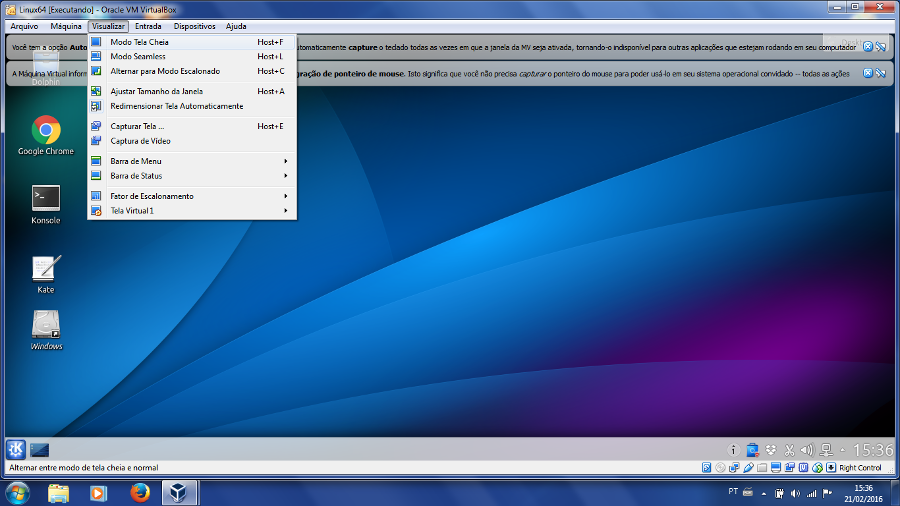Choose Capturar Tela option

click(x=192, y=126)
